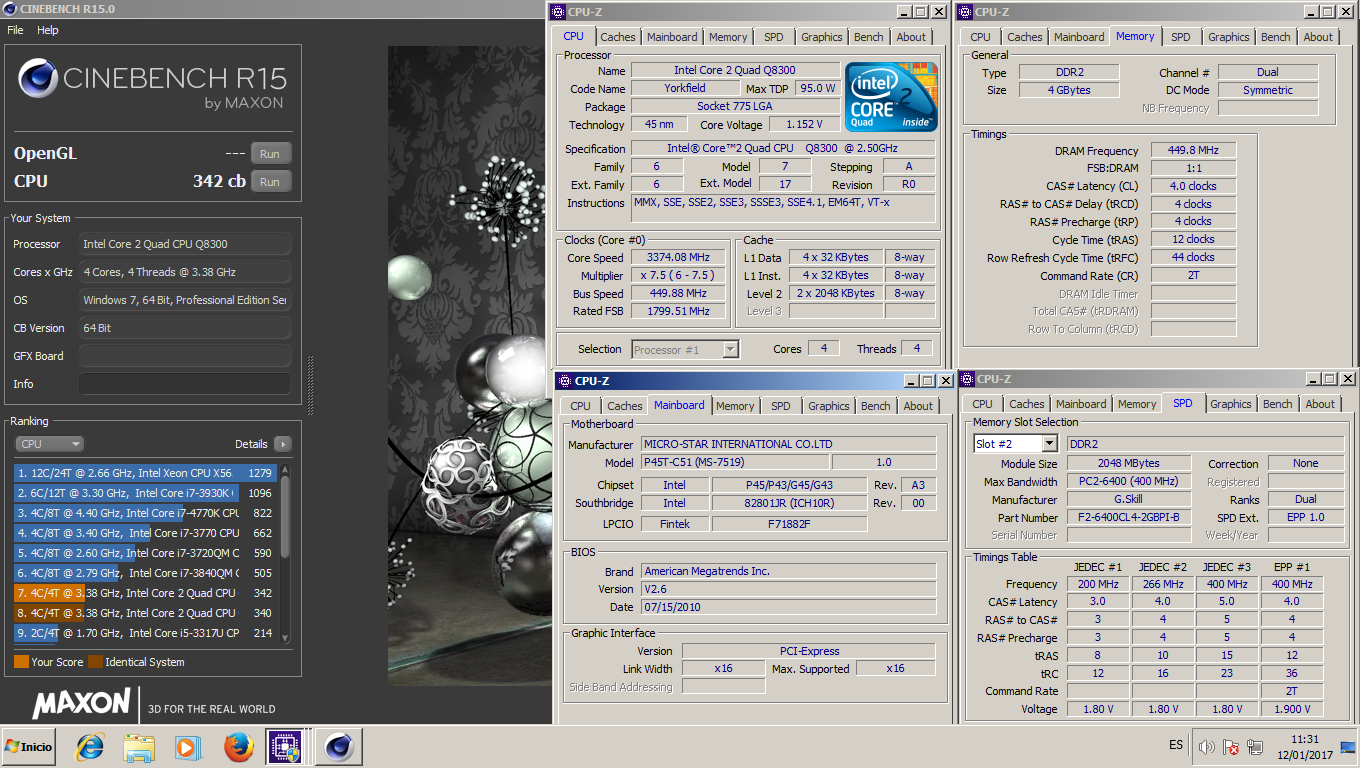Click title bar icon of Memory CPU-Z window

pos(965,12)
